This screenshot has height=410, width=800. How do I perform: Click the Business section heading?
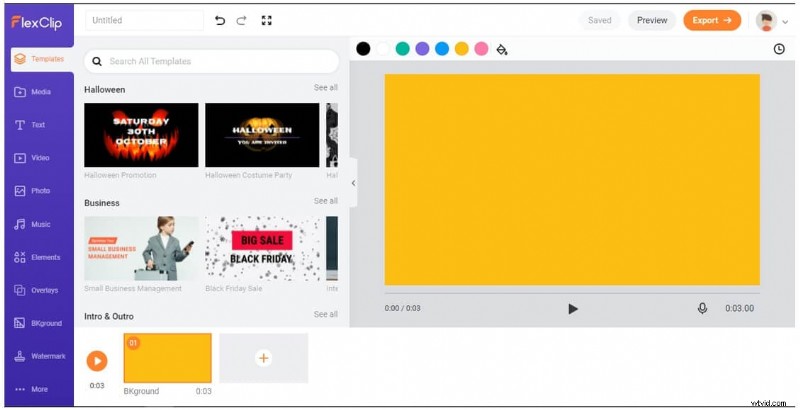coord(102,203)
